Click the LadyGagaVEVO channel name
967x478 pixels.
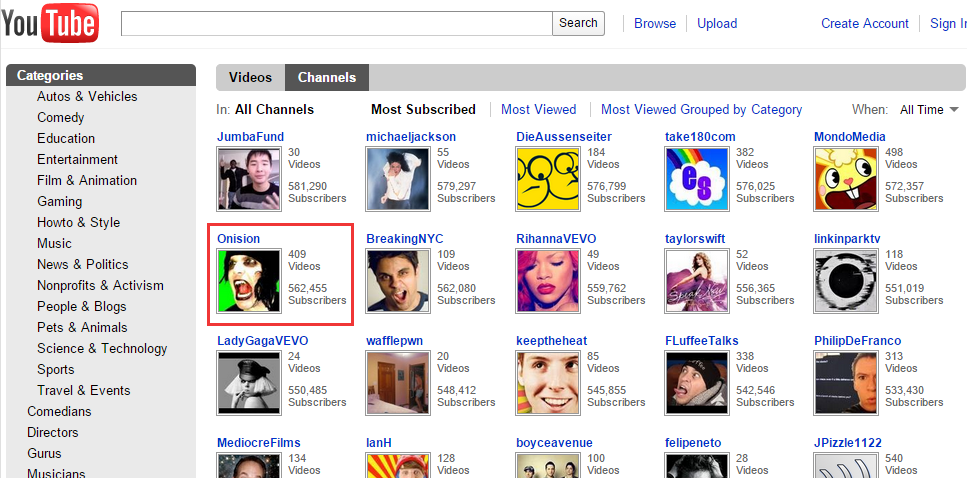point(263,340)
